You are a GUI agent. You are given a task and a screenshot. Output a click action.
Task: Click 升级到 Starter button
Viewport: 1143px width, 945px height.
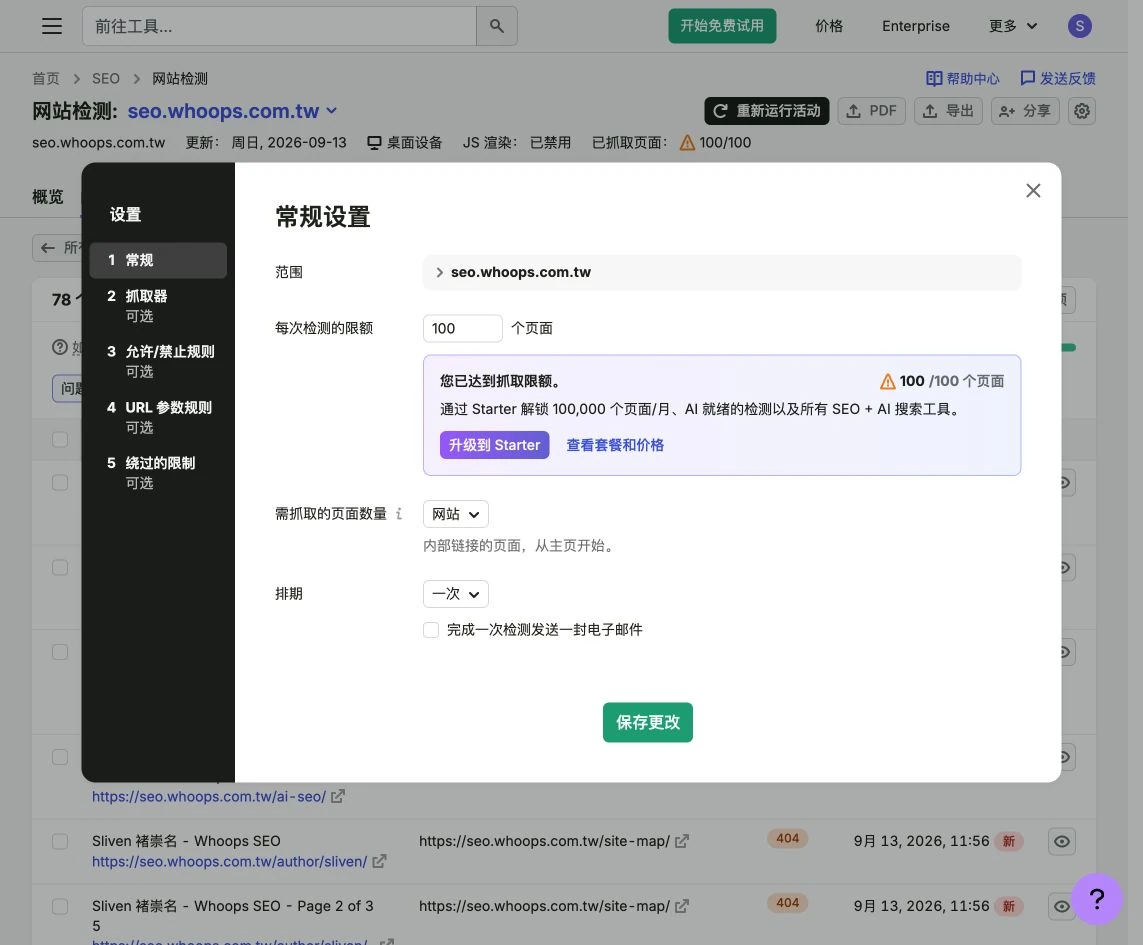pos(494,445)
